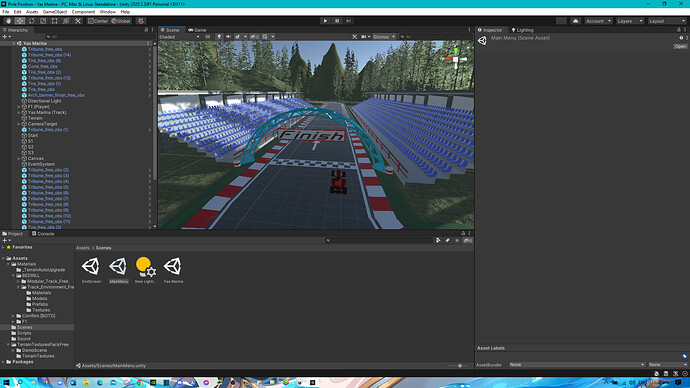Viewport: 690px width, 388px height.
Task: Toggle pivot mode Center button
Action: click(98, 21)
